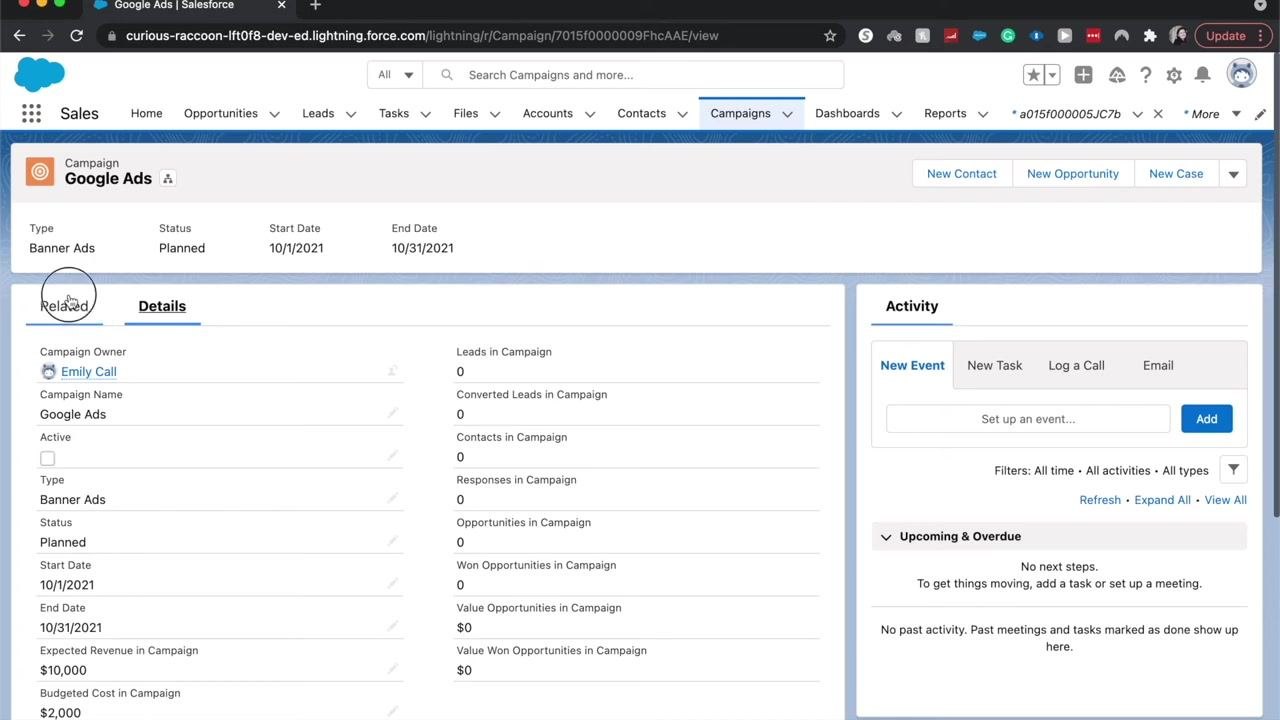This screenshot has width=1280, height=720.
Task: Open the Log a Call tab
Action: click(1076, 365)
